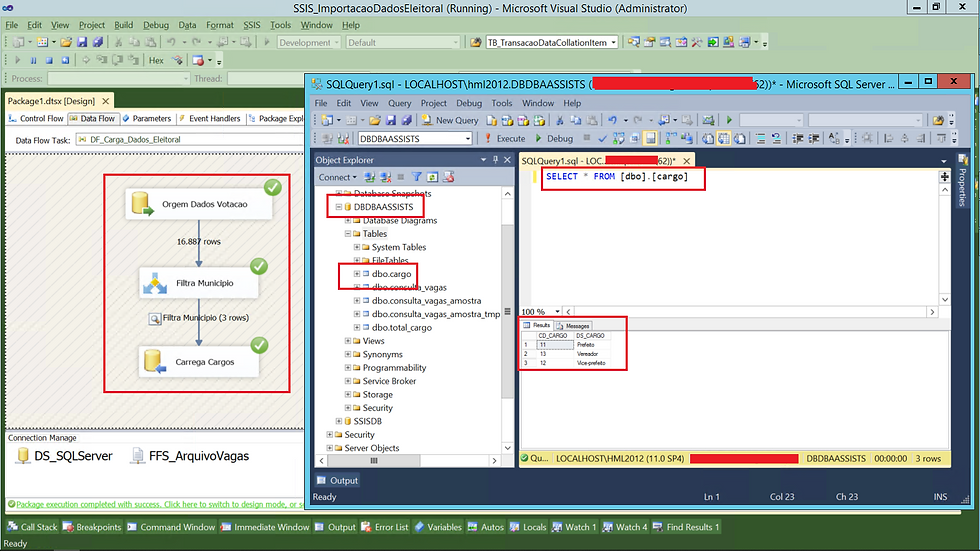Select the DS_SQLServer connection manager
Viewport: 980px width, 551px height.
tap(65, 456)
